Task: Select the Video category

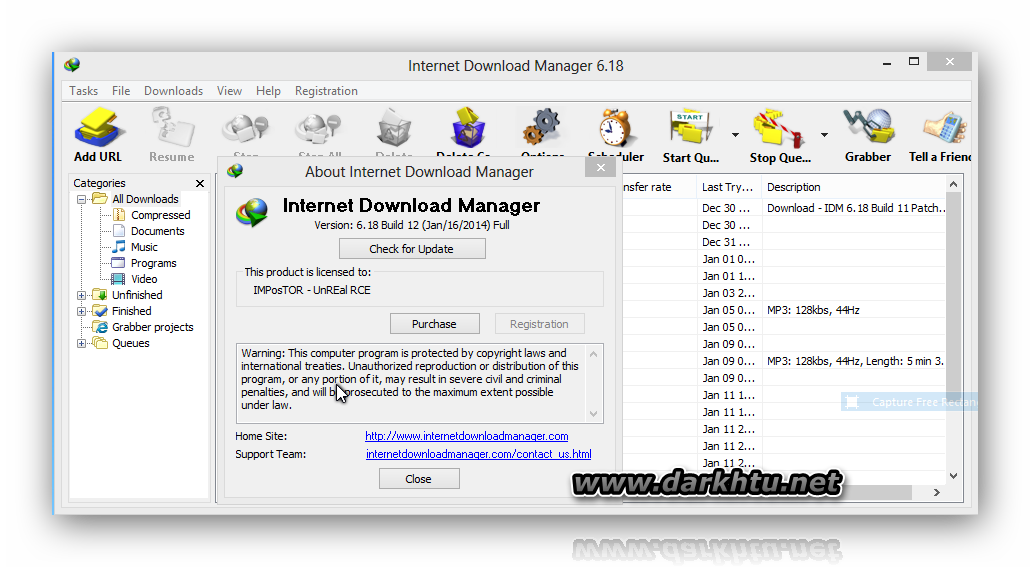Action: click(x=144, y=279)
